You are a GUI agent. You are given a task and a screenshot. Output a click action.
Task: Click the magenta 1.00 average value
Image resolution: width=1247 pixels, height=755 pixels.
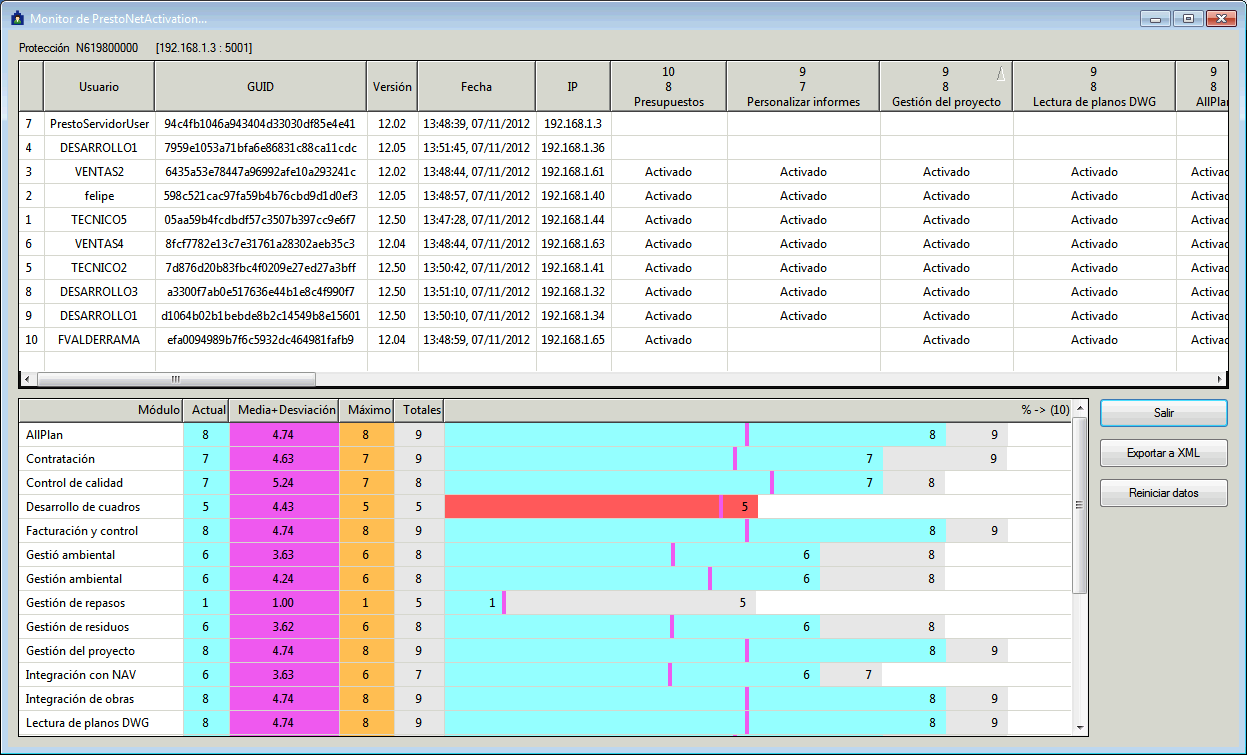[x=284, y=603]
